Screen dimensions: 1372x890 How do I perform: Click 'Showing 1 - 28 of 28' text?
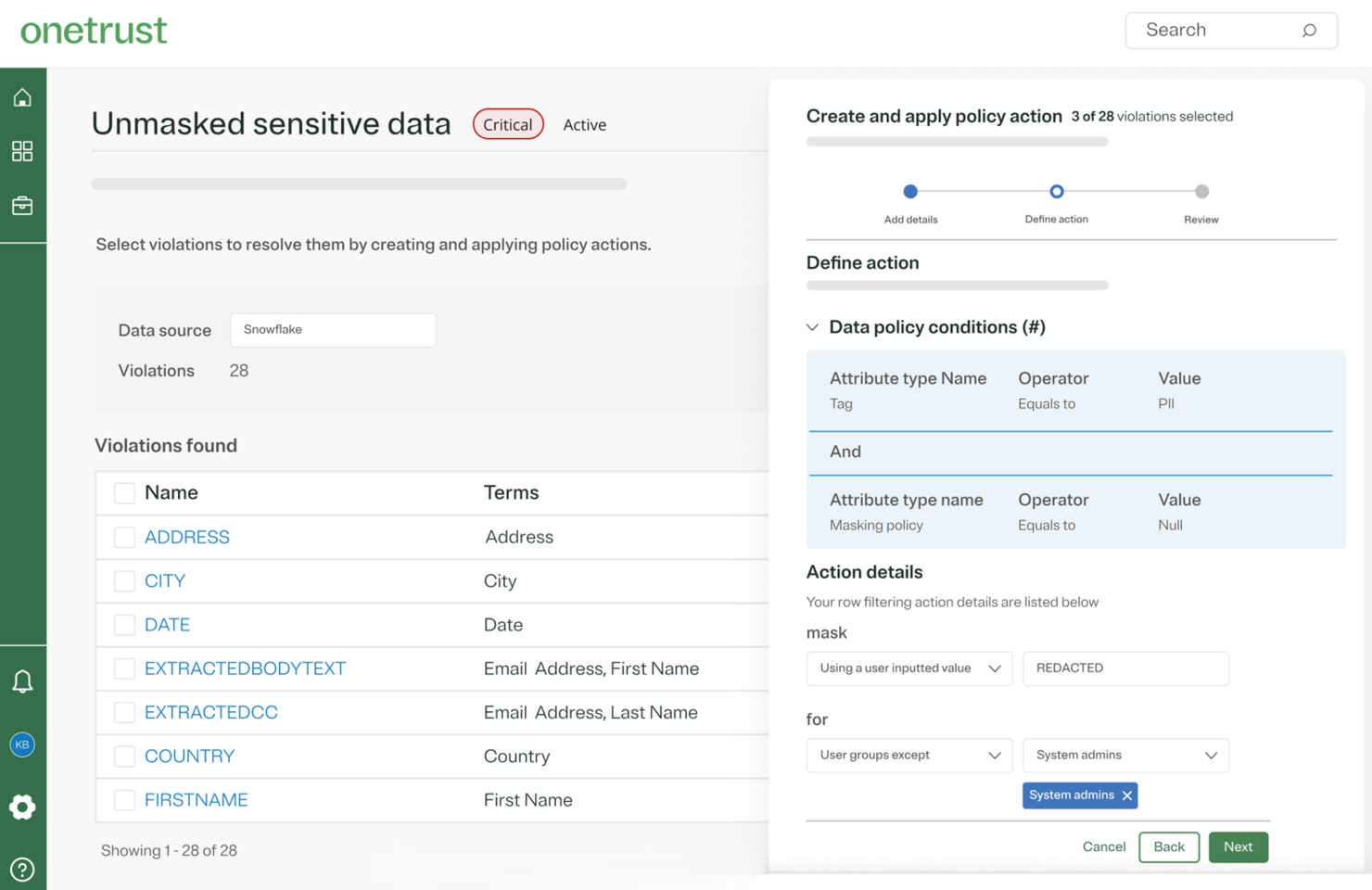click(x=169, y=850)
